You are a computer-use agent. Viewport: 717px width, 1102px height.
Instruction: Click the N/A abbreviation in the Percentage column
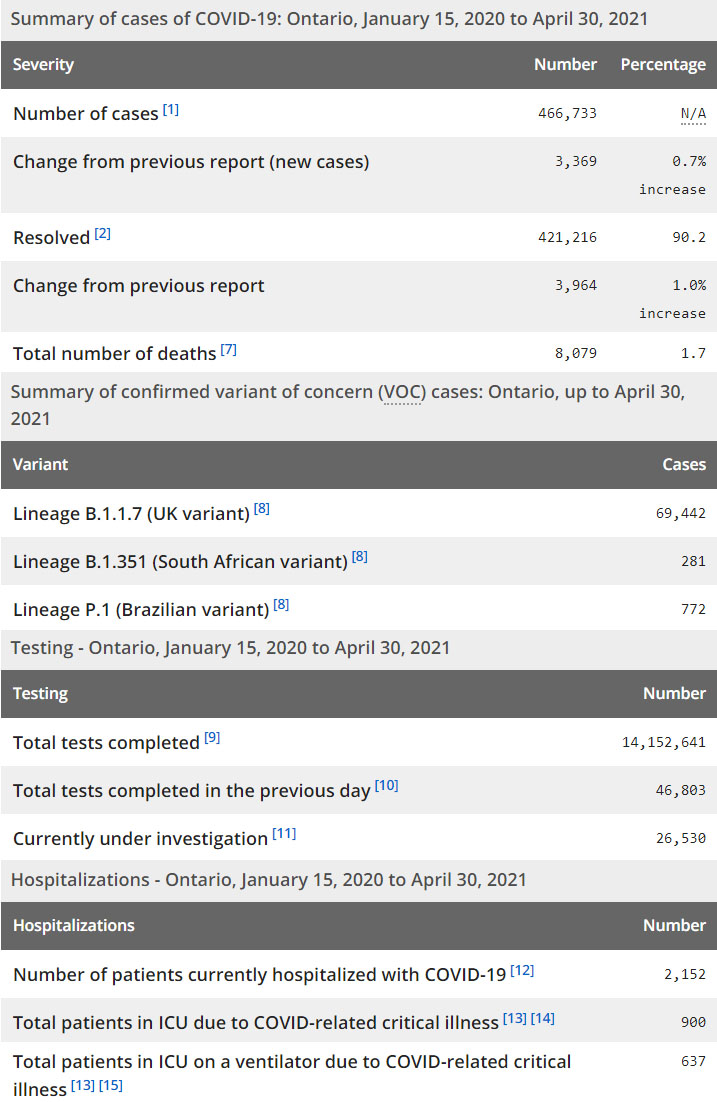tap(693, 114)
